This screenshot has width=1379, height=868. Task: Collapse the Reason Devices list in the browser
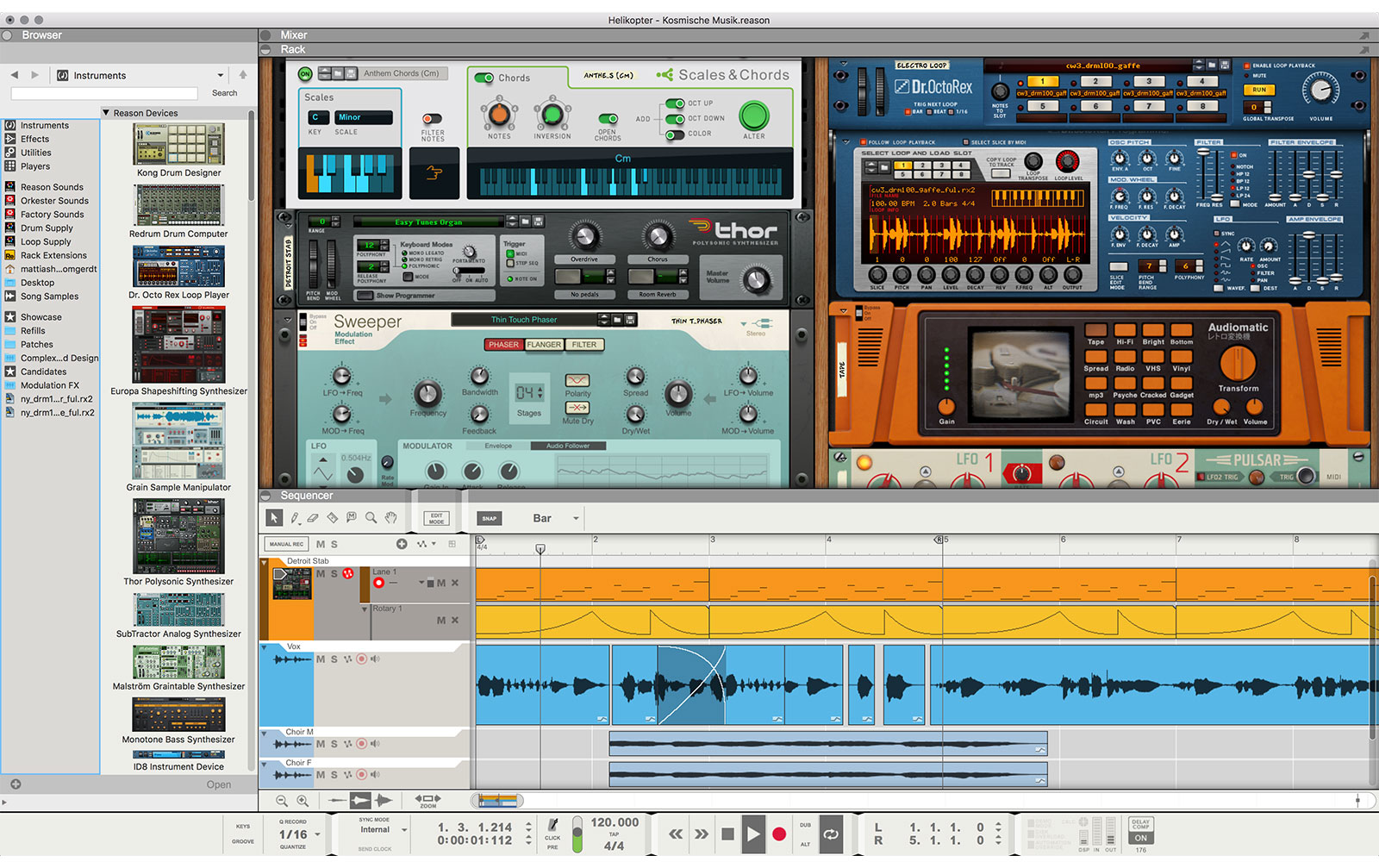pos(107,112)
